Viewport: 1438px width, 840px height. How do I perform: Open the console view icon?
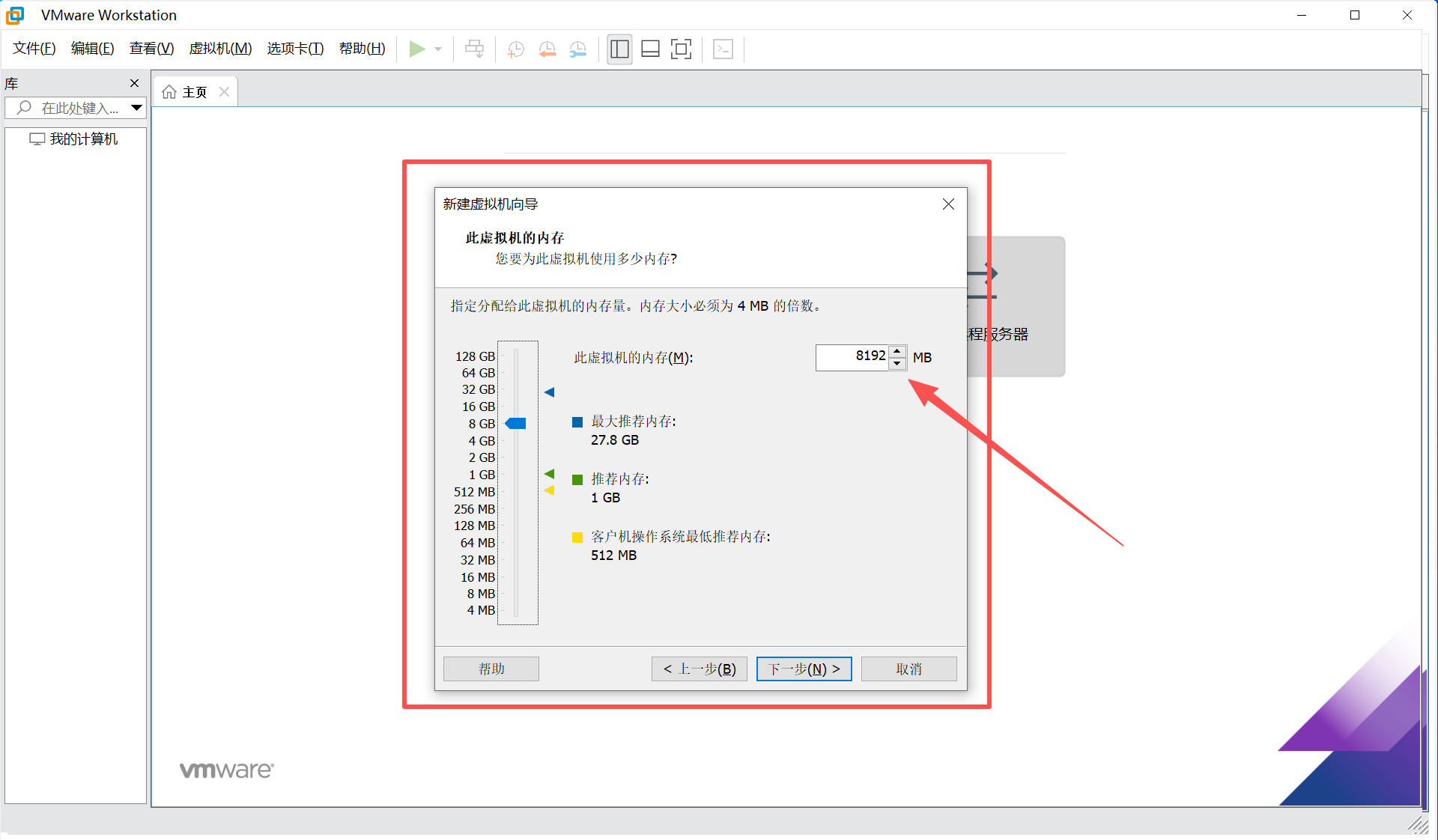pyautogui.click(x=723, y=49)
